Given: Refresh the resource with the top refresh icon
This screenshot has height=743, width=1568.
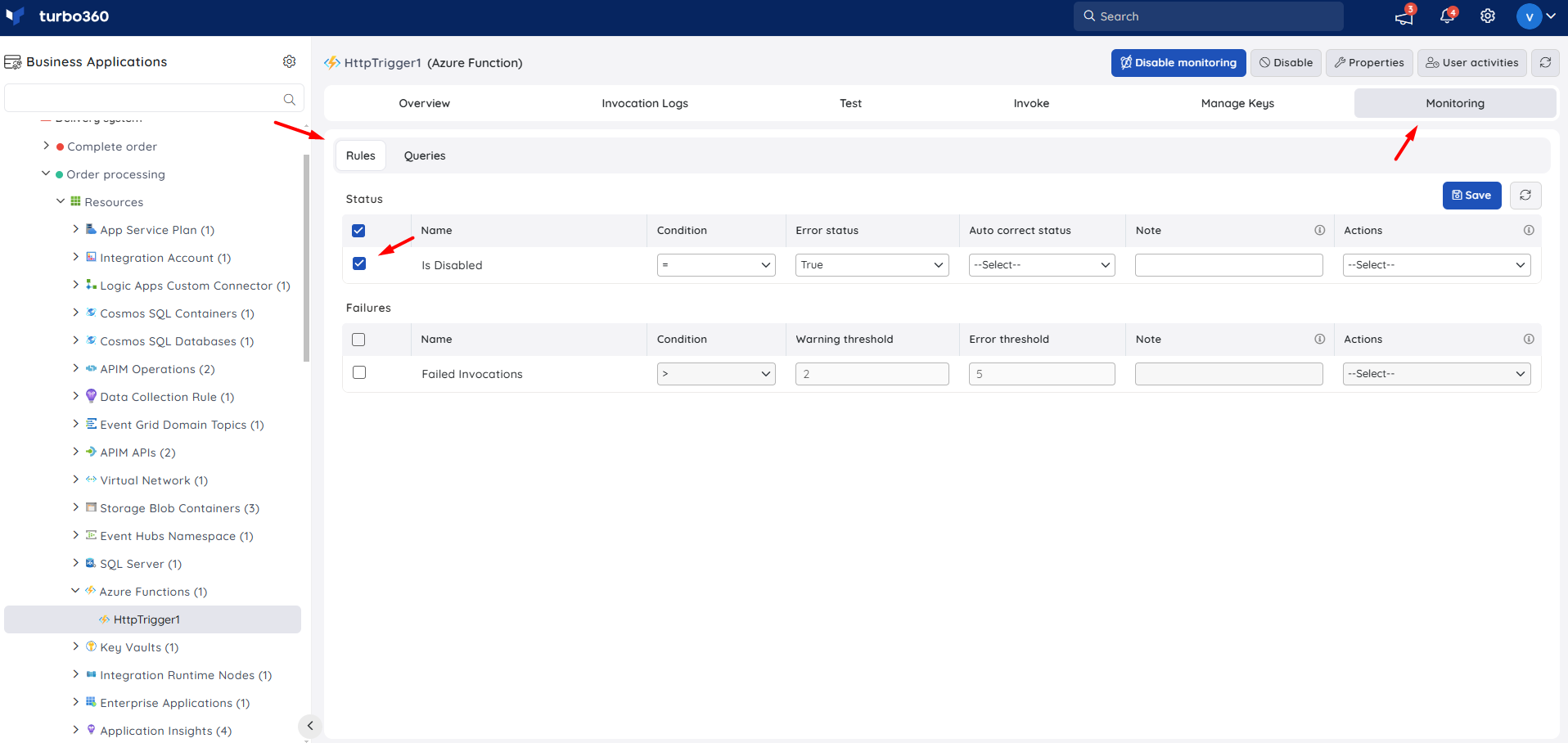Looking at the screenshot, I should pyautogui.click(x=1545, y=62).
